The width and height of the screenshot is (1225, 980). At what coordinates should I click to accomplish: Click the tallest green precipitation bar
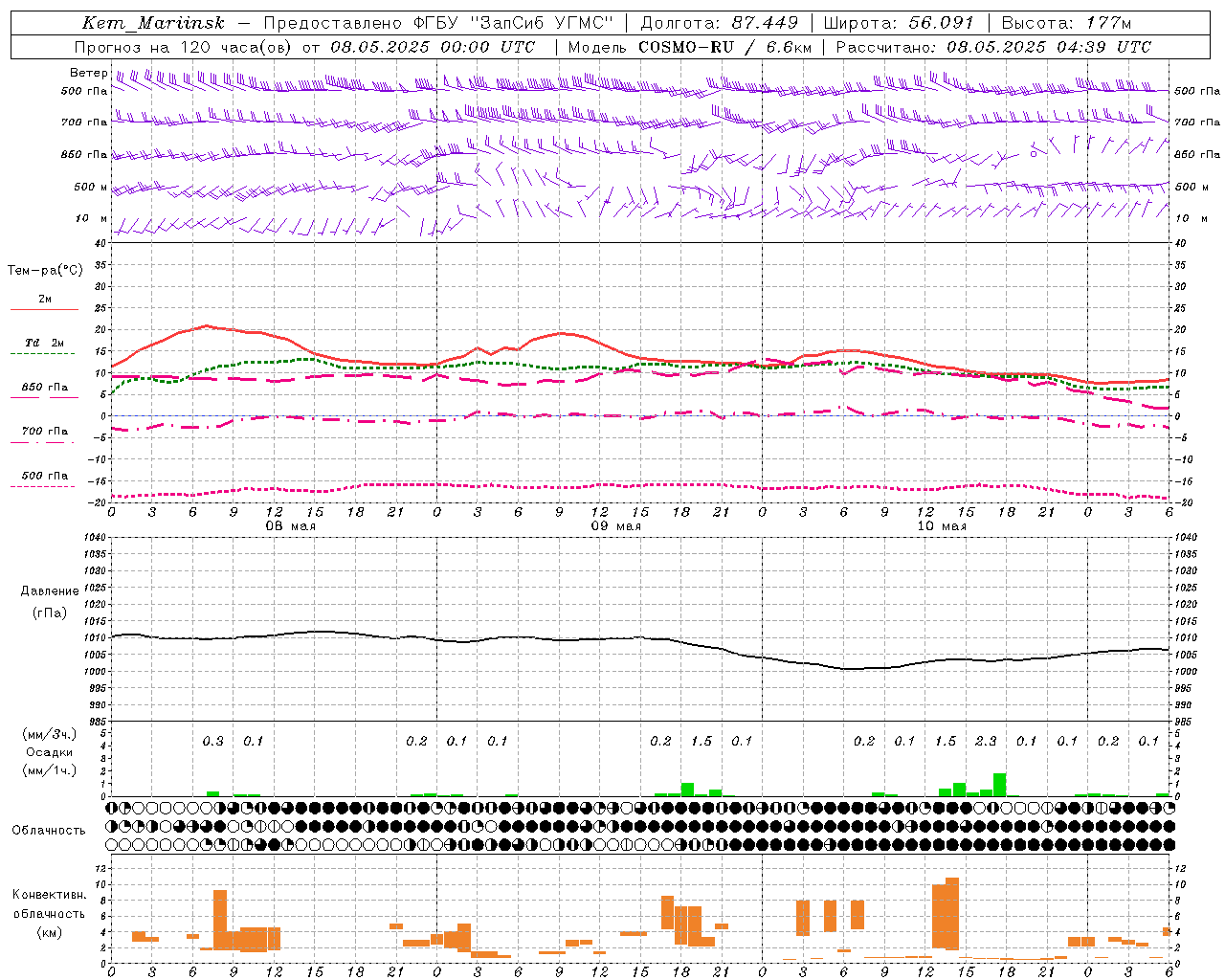coord(999,785)
